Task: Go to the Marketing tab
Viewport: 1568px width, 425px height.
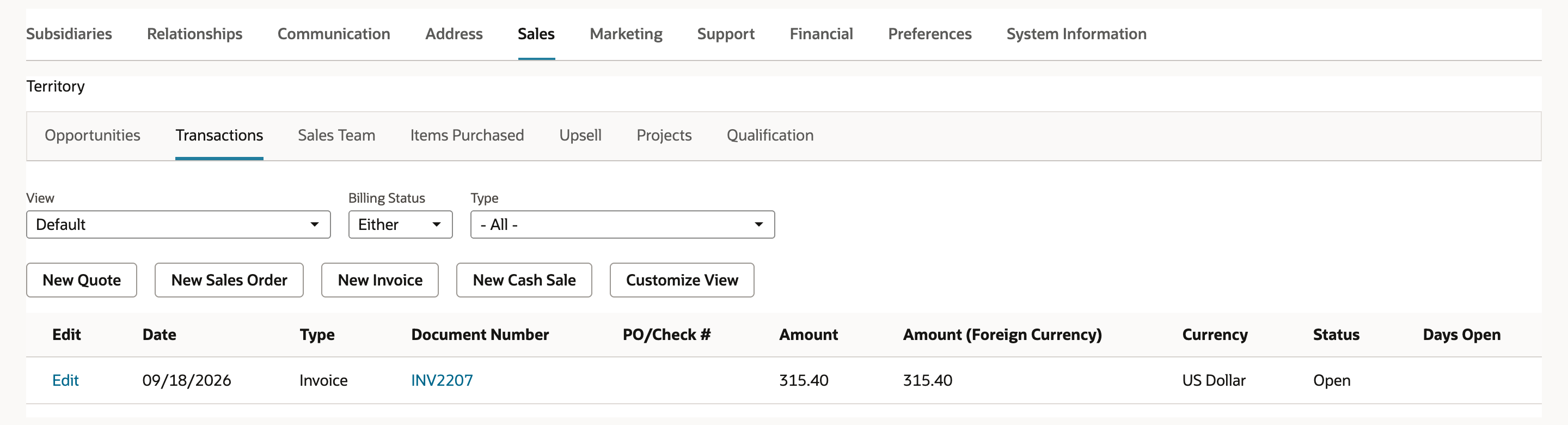Action: [x=626, y=33]
